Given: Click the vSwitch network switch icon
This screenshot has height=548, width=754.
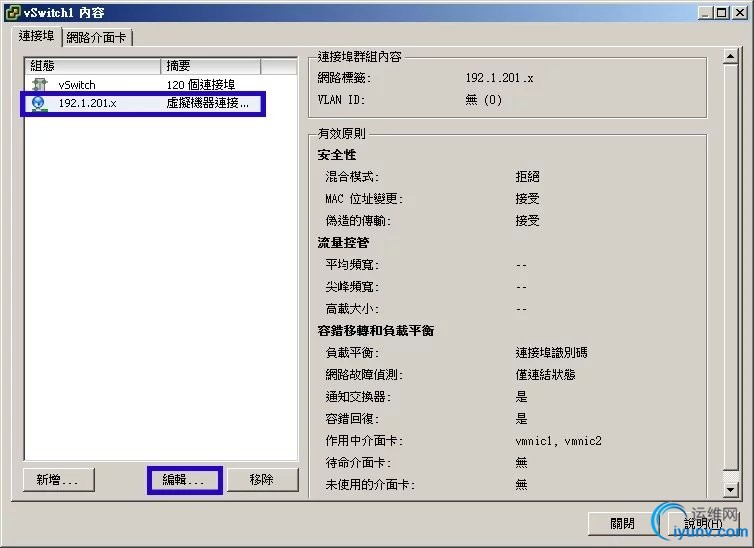Looking at the screenshot, I should coord(39,85).
